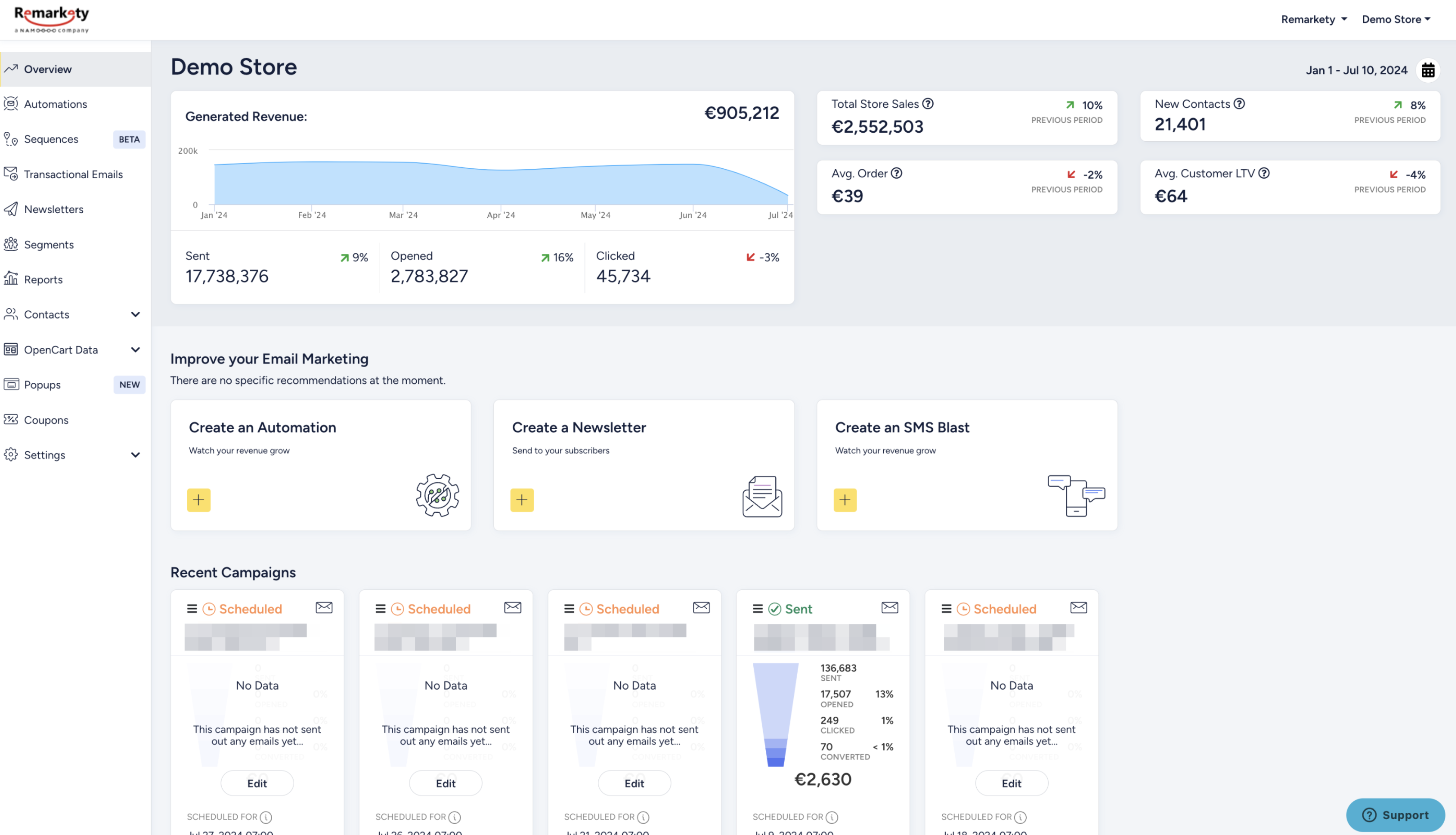Open Sequences in the sidebar

pos(76,139)
